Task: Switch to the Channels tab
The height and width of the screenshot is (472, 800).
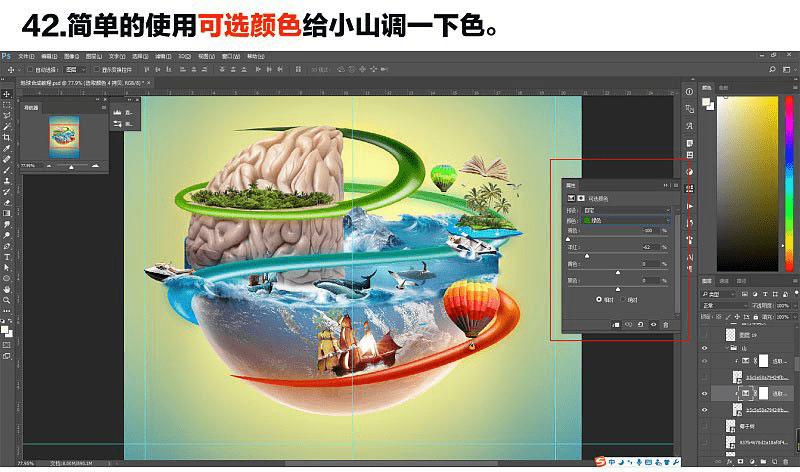Action: coord(724,281)
